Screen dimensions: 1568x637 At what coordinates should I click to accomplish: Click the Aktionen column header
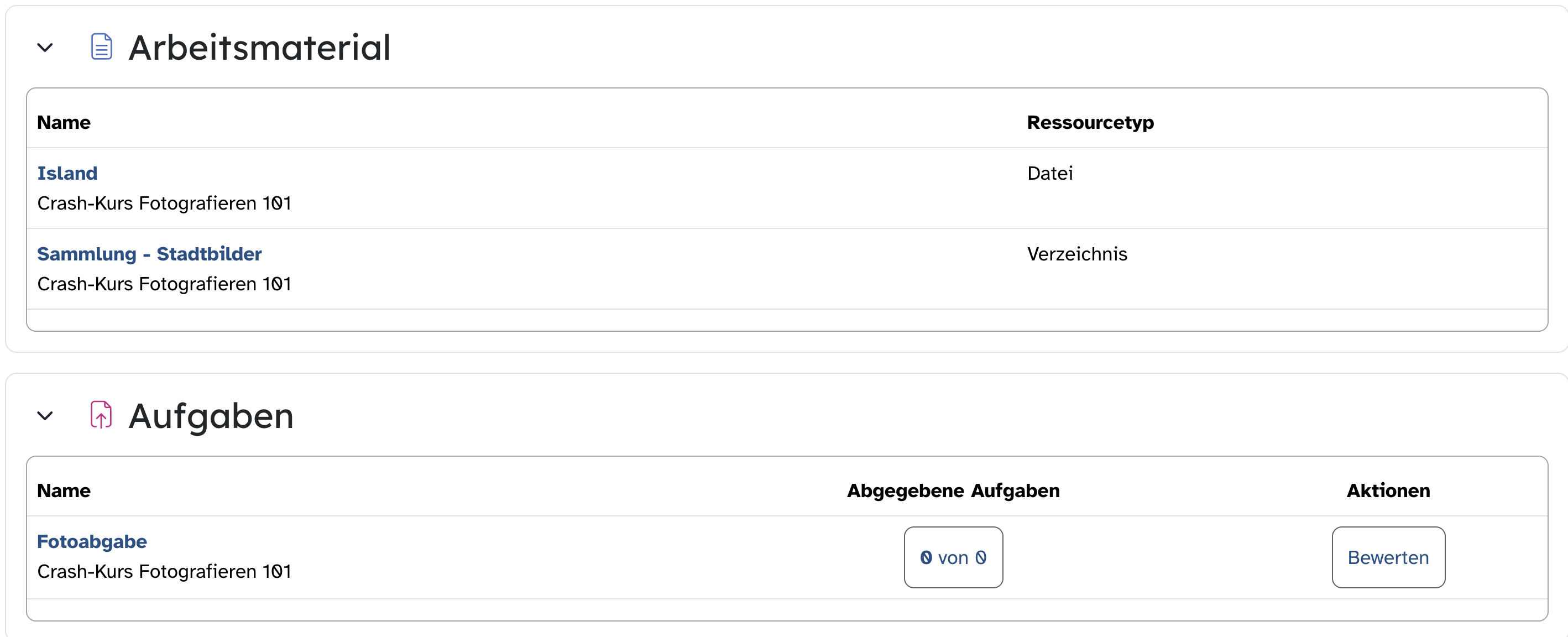click(x=1388, y=491)
